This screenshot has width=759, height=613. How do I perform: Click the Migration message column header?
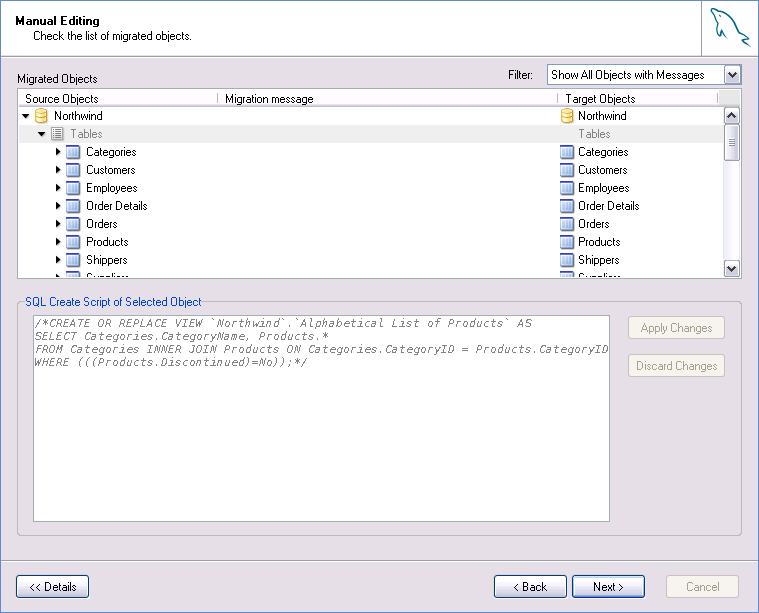click(387, 99)
